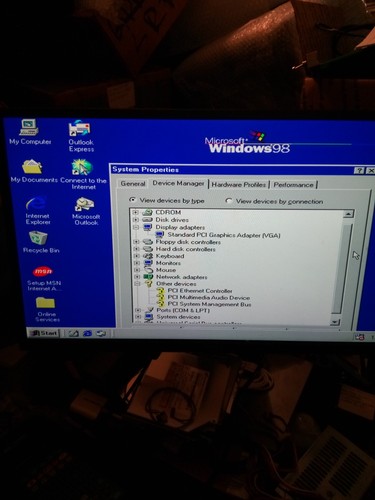This screenshot has height=500, width=375.
Task: Click the system tray icon in the taskbar
Action: 359,337
